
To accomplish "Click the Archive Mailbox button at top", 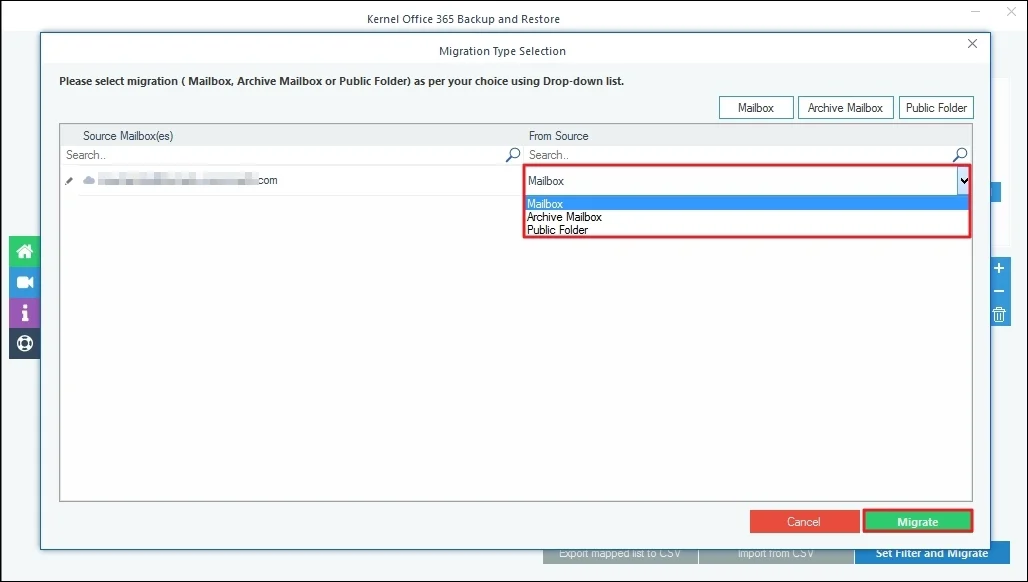I will 845,107.
